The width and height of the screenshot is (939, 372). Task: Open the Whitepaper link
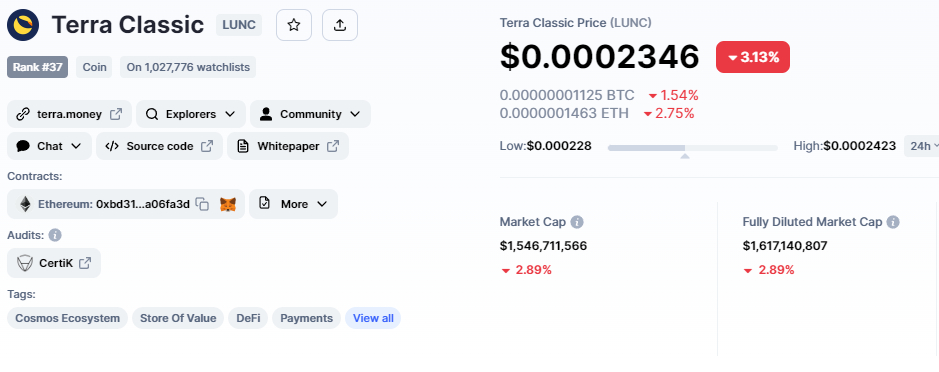[x=287, y=146]
